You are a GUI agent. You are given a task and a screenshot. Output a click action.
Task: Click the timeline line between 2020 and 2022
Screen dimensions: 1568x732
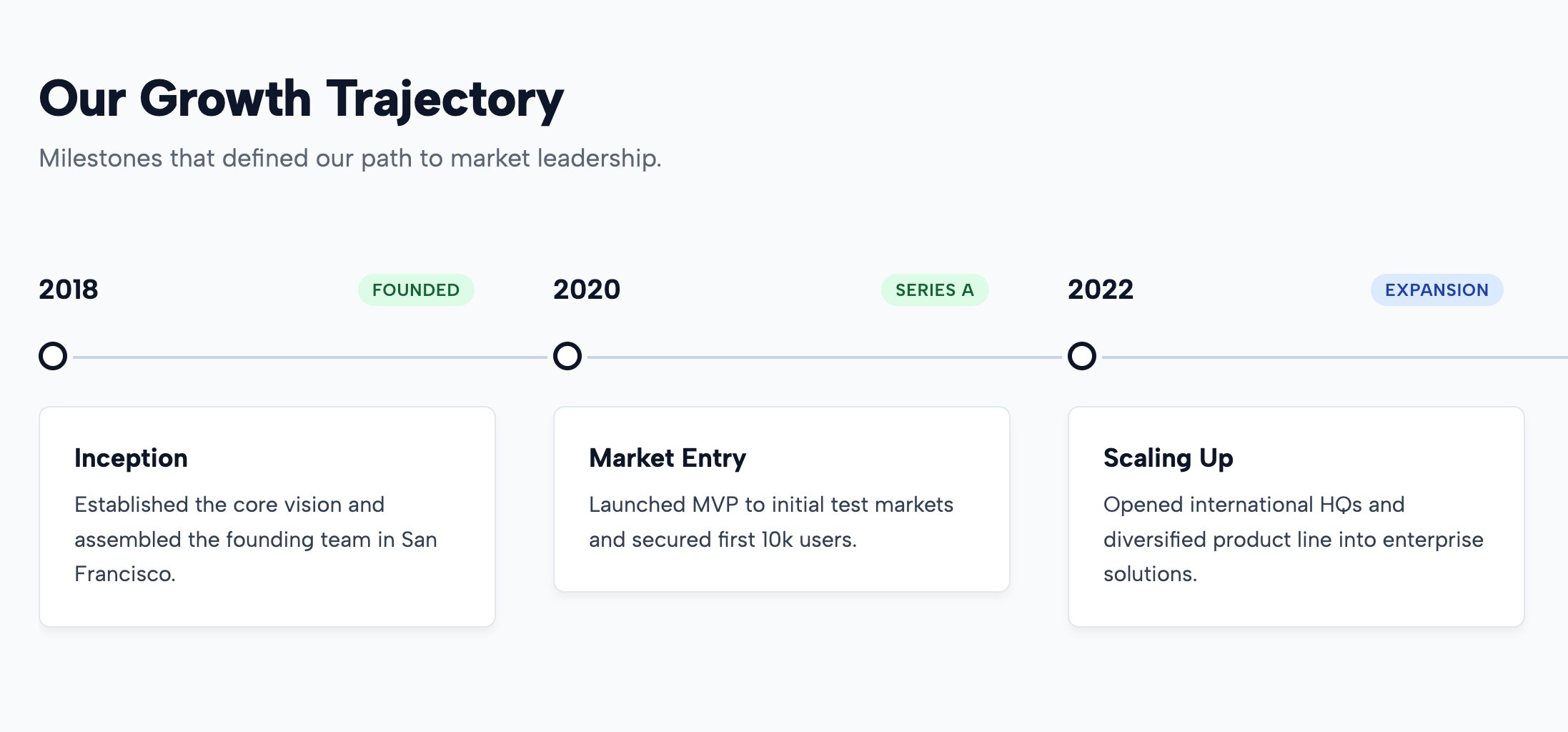825,357
